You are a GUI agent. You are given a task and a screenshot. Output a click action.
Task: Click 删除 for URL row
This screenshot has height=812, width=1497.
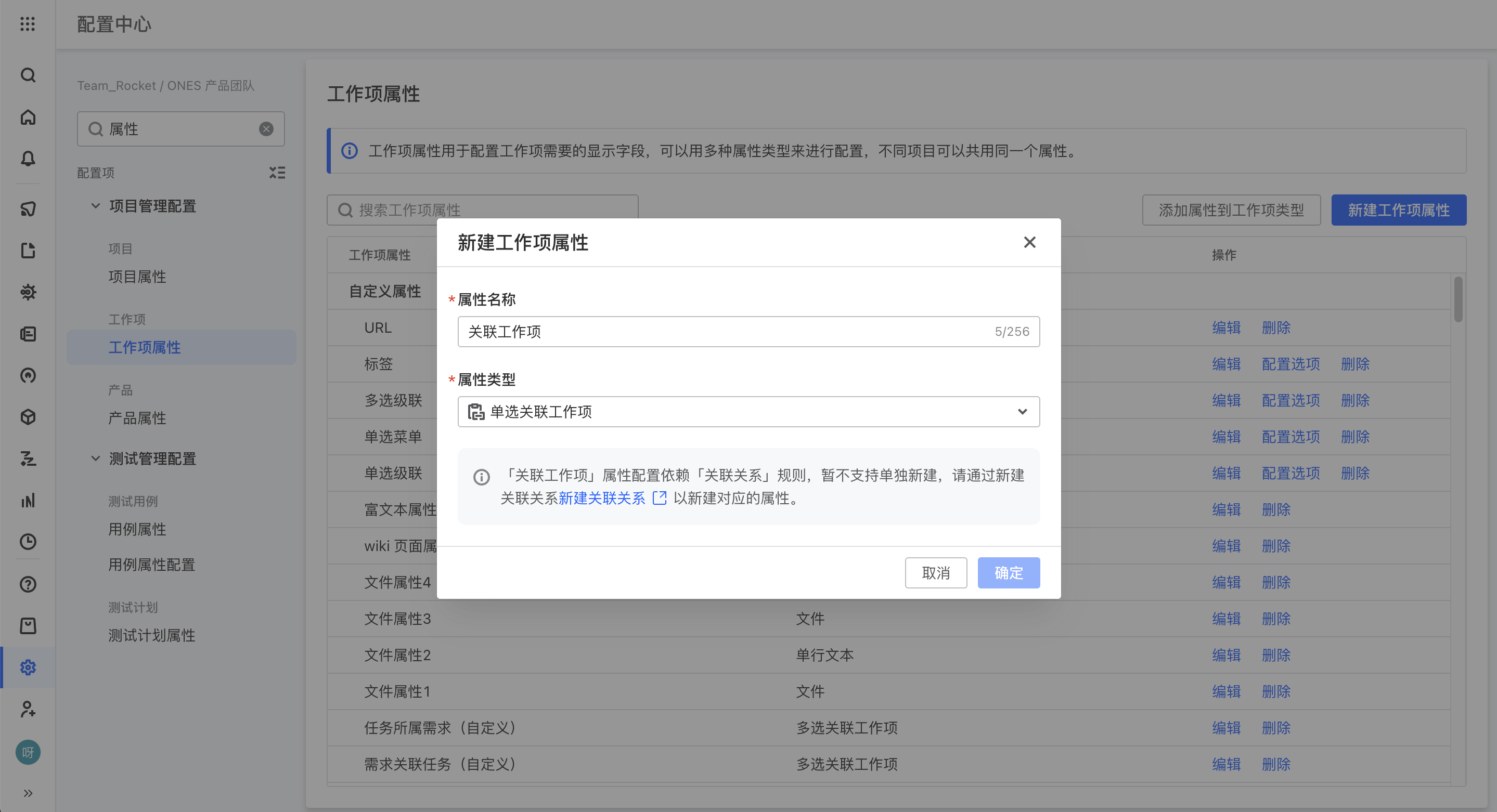click(1275, 328)
